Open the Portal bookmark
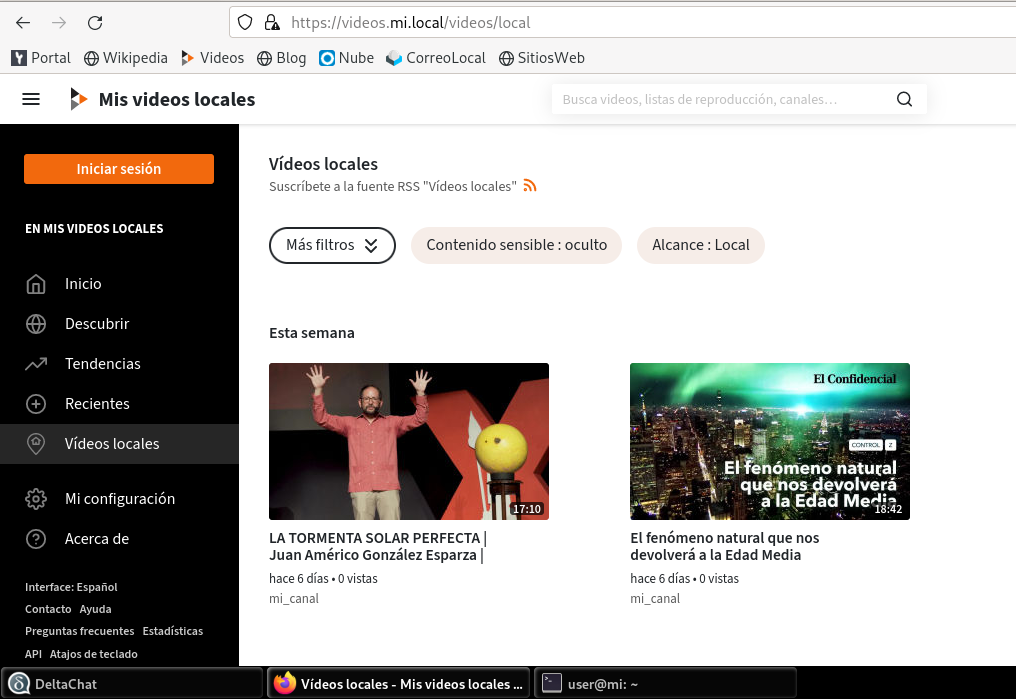The width and height of the screenshot is (1016, 699). click(41, 58)
